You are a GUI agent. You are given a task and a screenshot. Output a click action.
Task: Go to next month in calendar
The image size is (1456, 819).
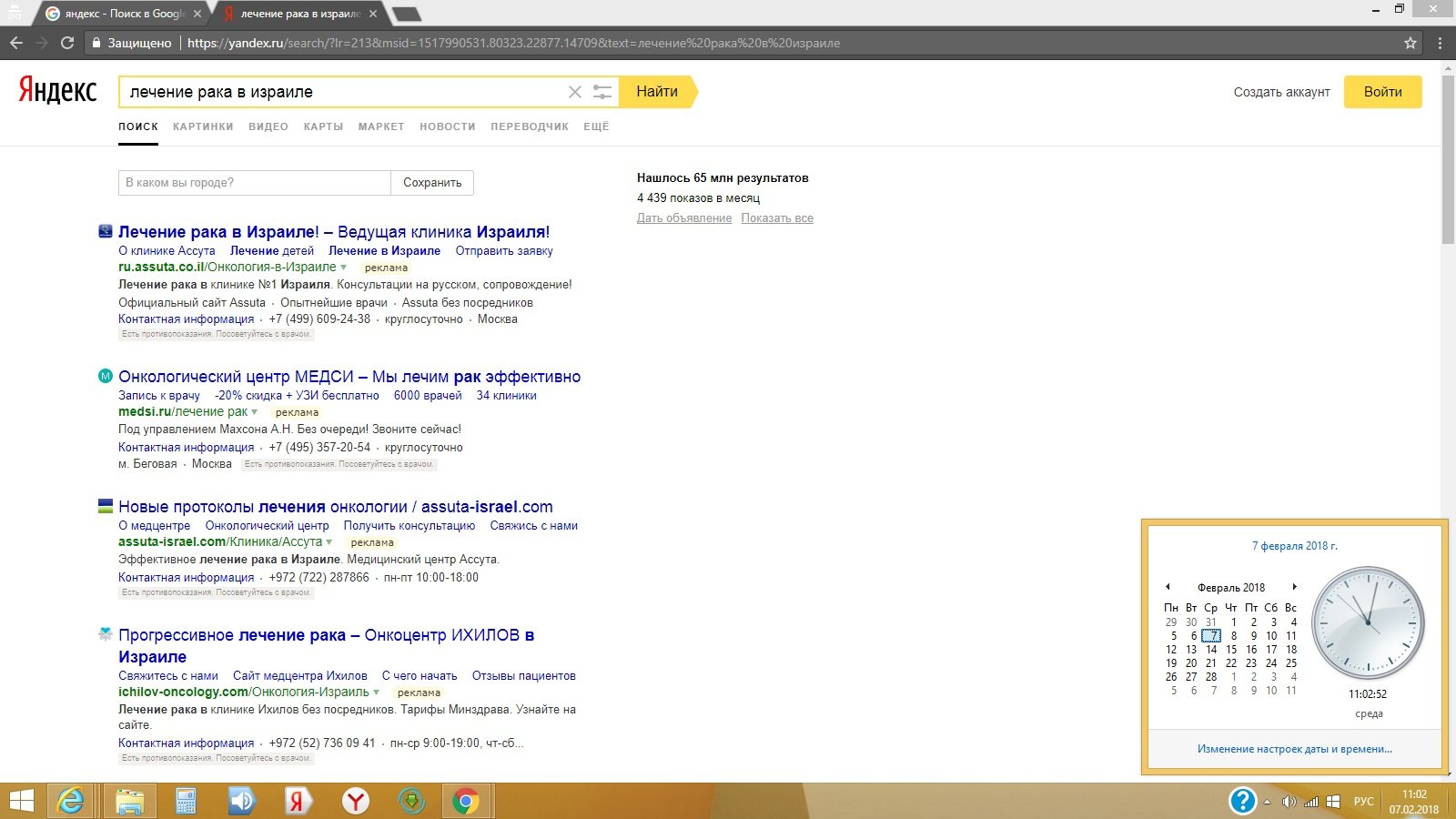coord(1294,587)
